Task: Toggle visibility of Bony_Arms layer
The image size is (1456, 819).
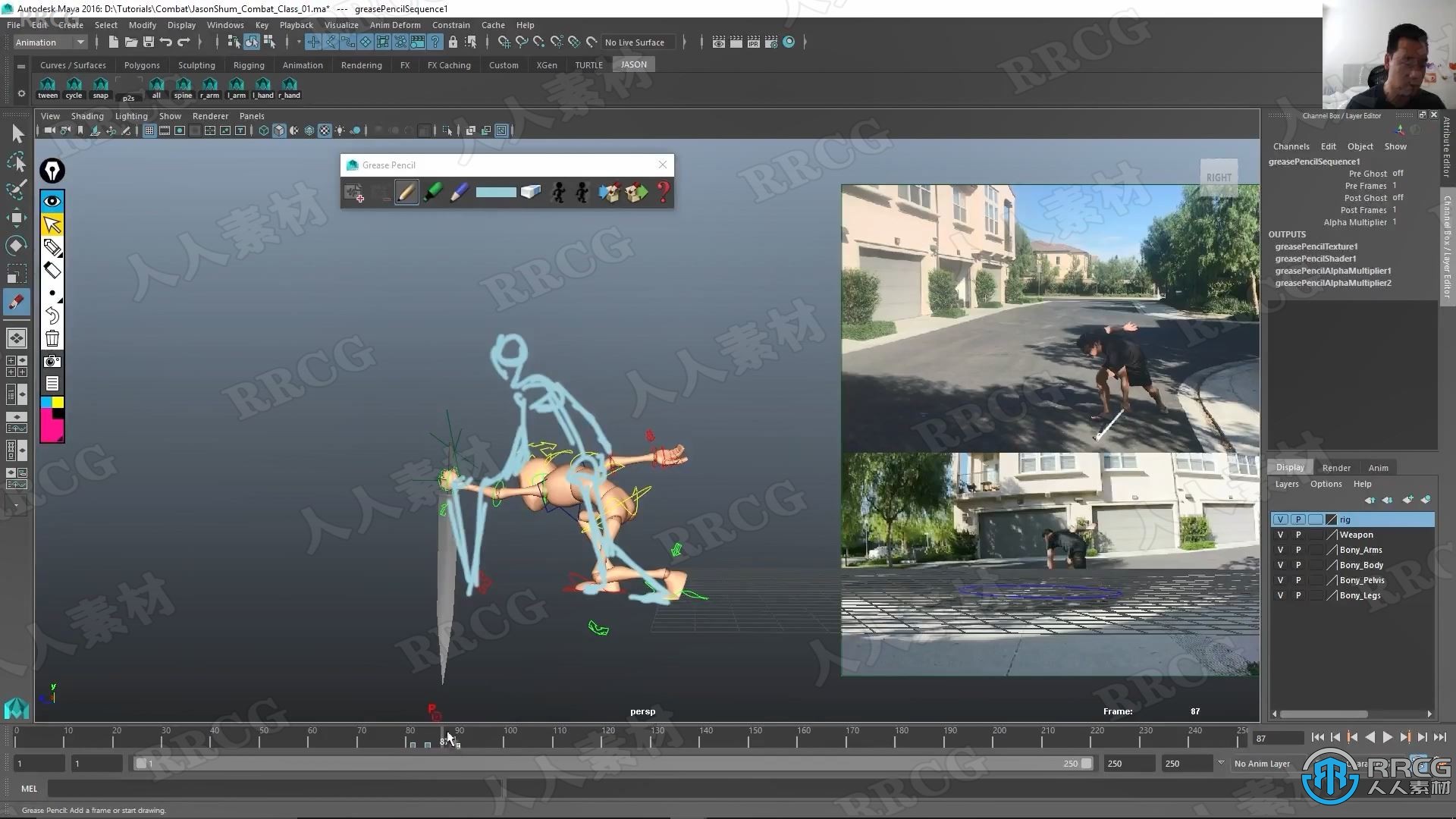Action: click(x=1280, y=549)
